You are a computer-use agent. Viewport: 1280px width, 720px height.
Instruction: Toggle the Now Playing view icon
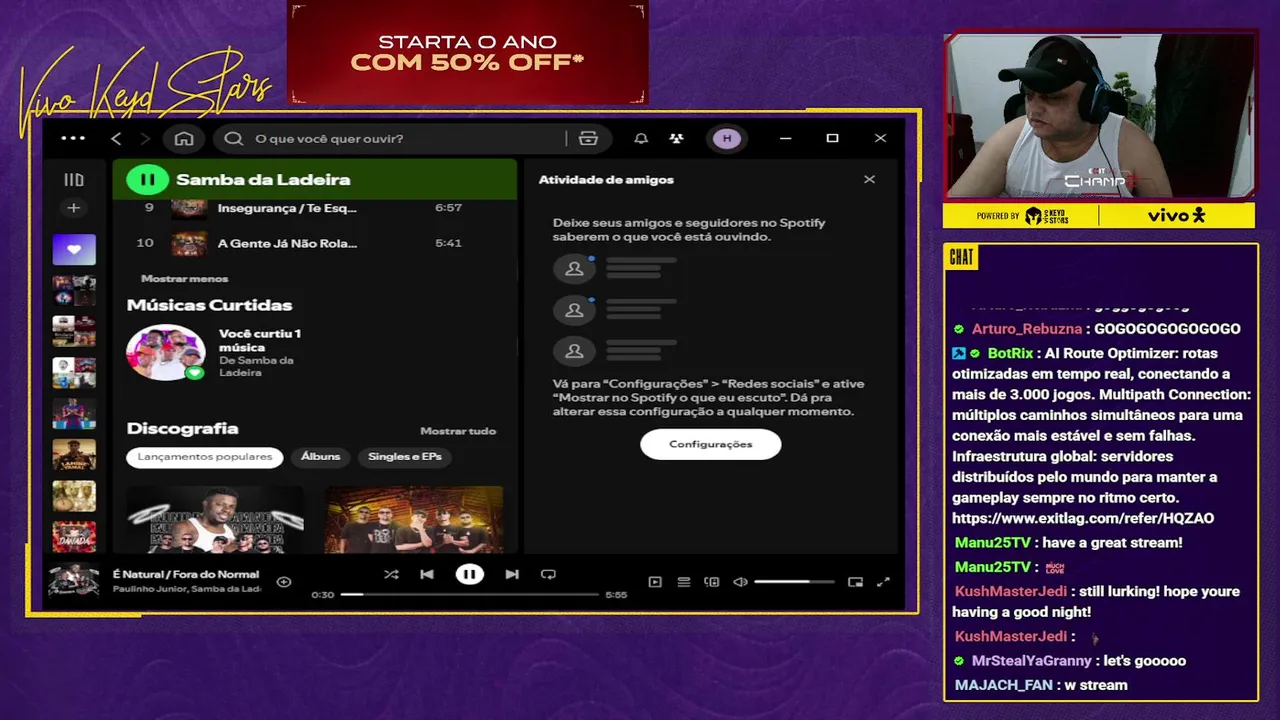click(x=655, y=582)
